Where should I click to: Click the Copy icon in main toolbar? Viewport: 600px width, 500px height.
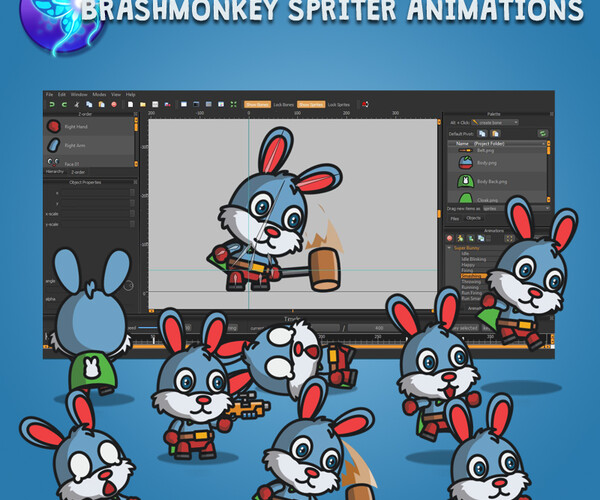89,104
